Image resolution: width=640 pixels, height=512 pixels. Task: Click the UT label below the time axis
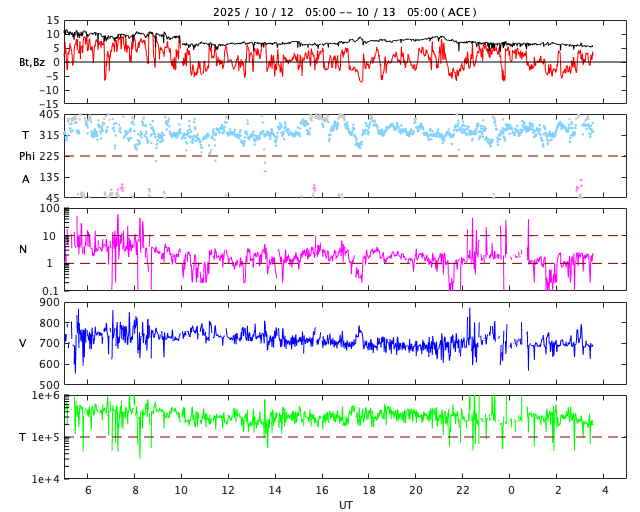tap(345, 505)
